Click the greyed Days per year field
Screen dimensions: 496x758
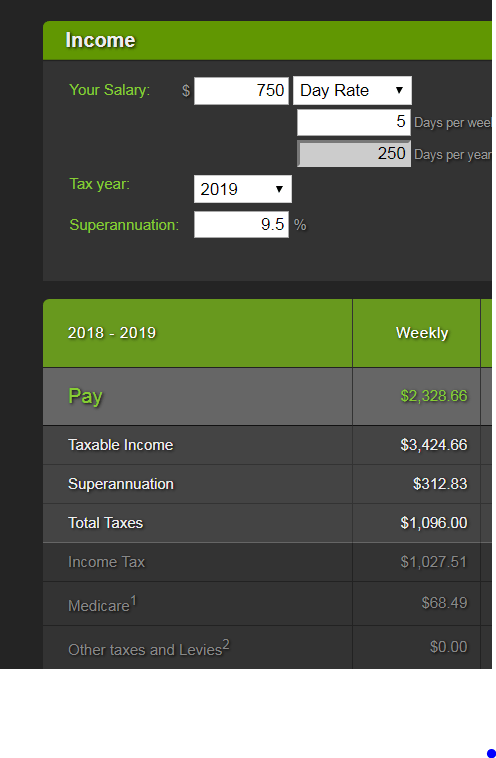354,154
